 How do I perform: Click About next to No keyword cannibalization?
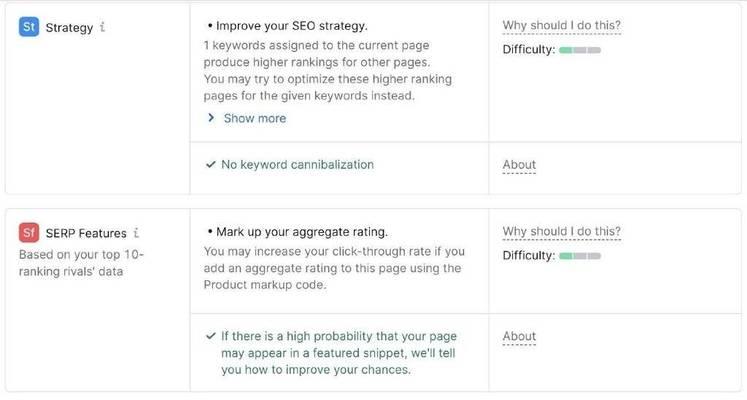click(519, 165)
